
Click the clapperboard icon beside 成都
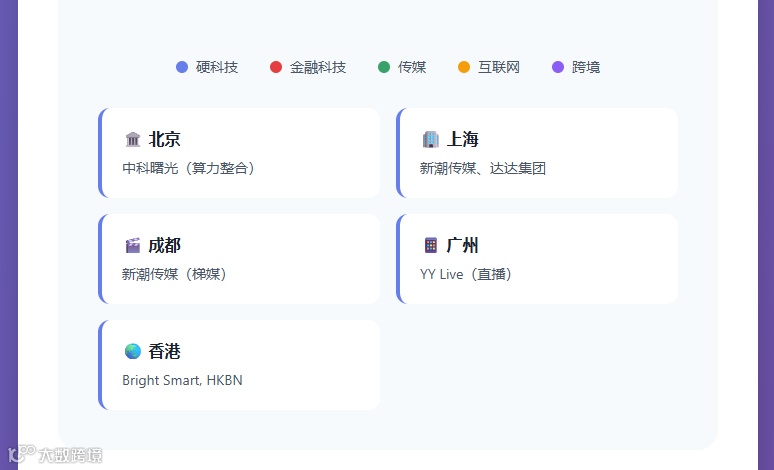[x=133, y=245]
